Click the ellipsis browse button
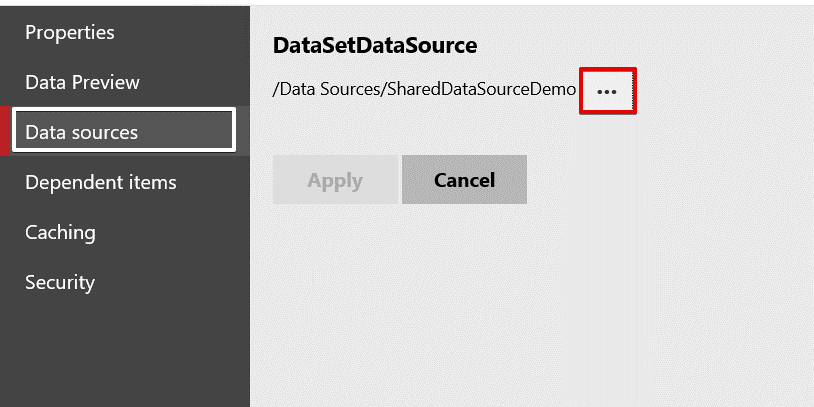 (607, 91)
